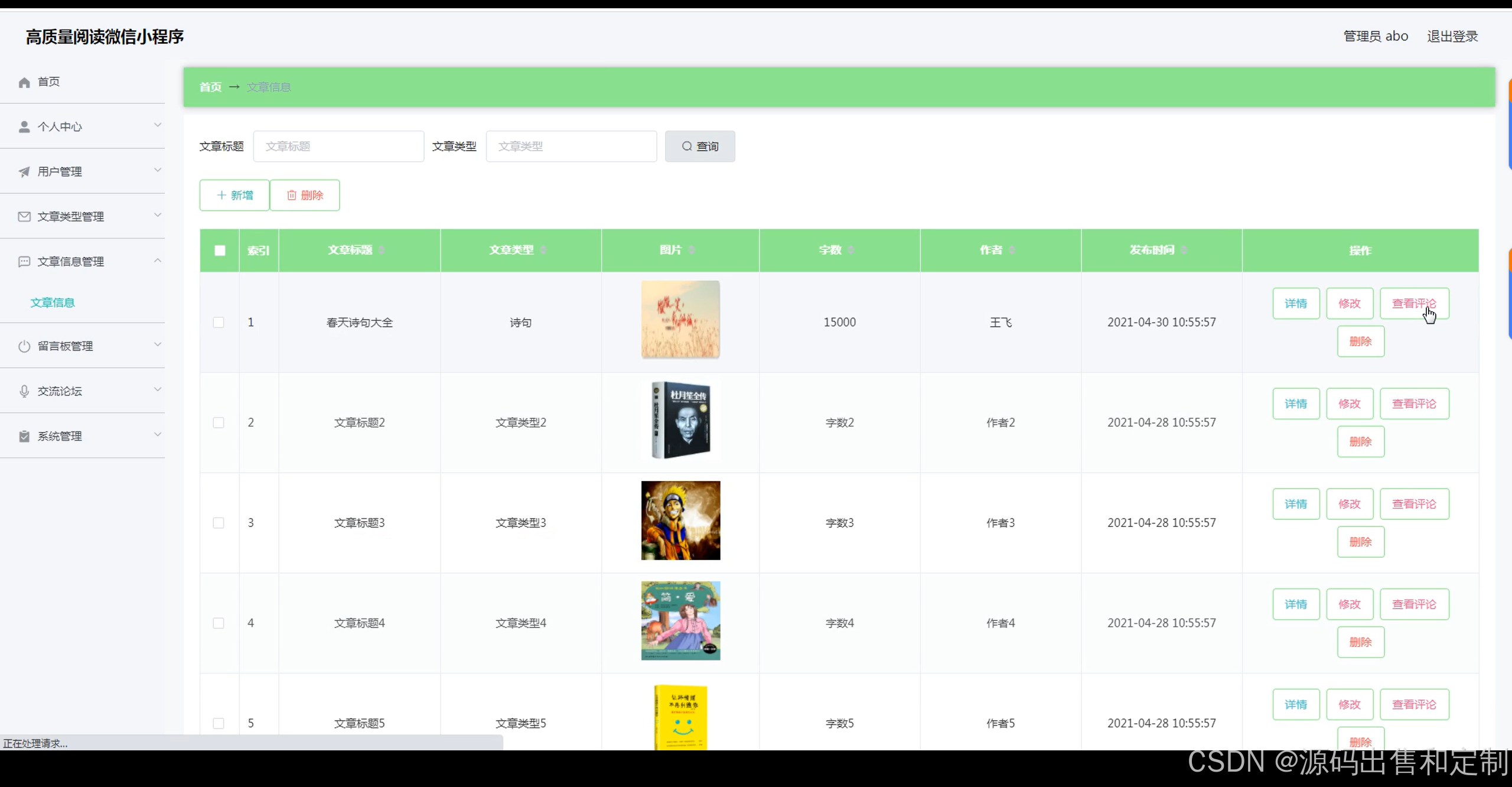This screenshot has height=787, width=1512.
Task: Check the box for row 春天诗句大全
Action: 219,323
